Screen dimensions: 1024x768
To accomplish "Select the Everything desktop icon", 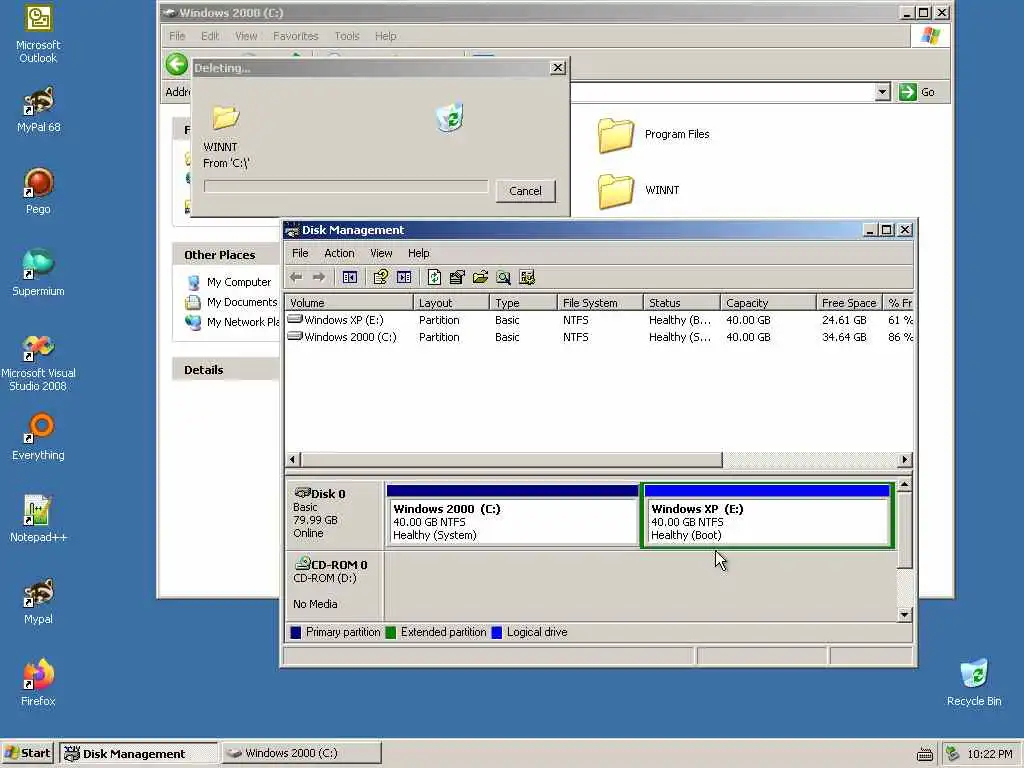I will tap(38, 437).
